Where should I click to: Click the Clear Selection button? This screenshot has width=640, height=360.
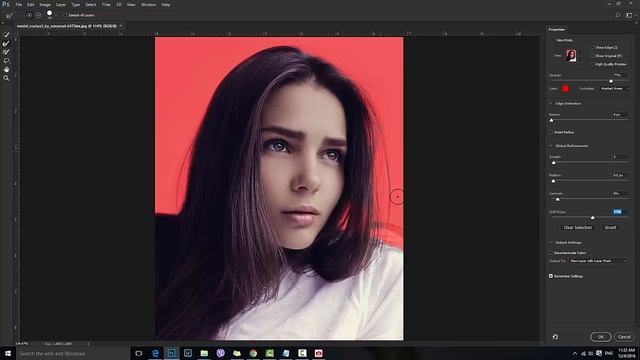[x=578, y=227]
